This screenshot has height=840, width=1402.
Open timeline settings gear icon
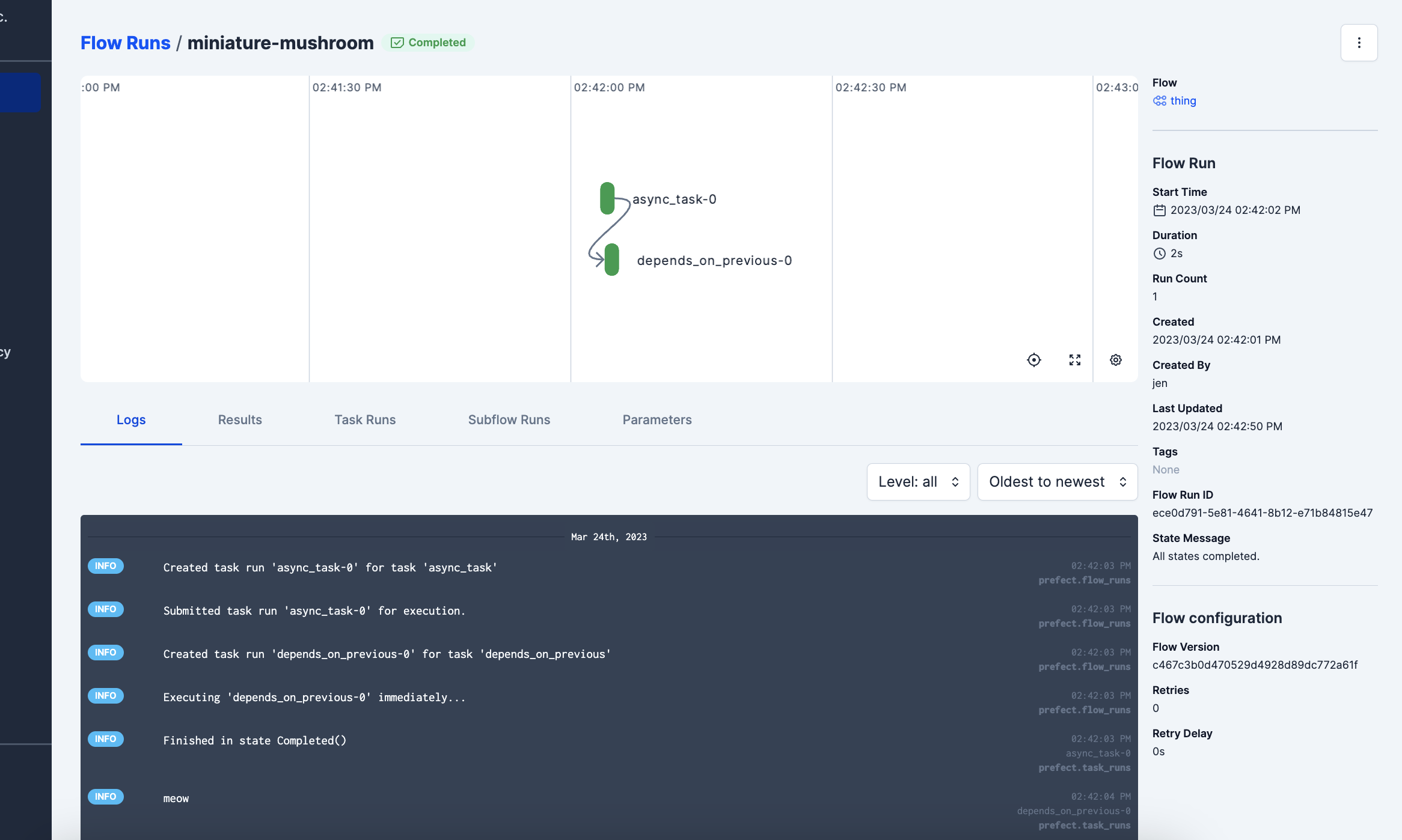1116,360
